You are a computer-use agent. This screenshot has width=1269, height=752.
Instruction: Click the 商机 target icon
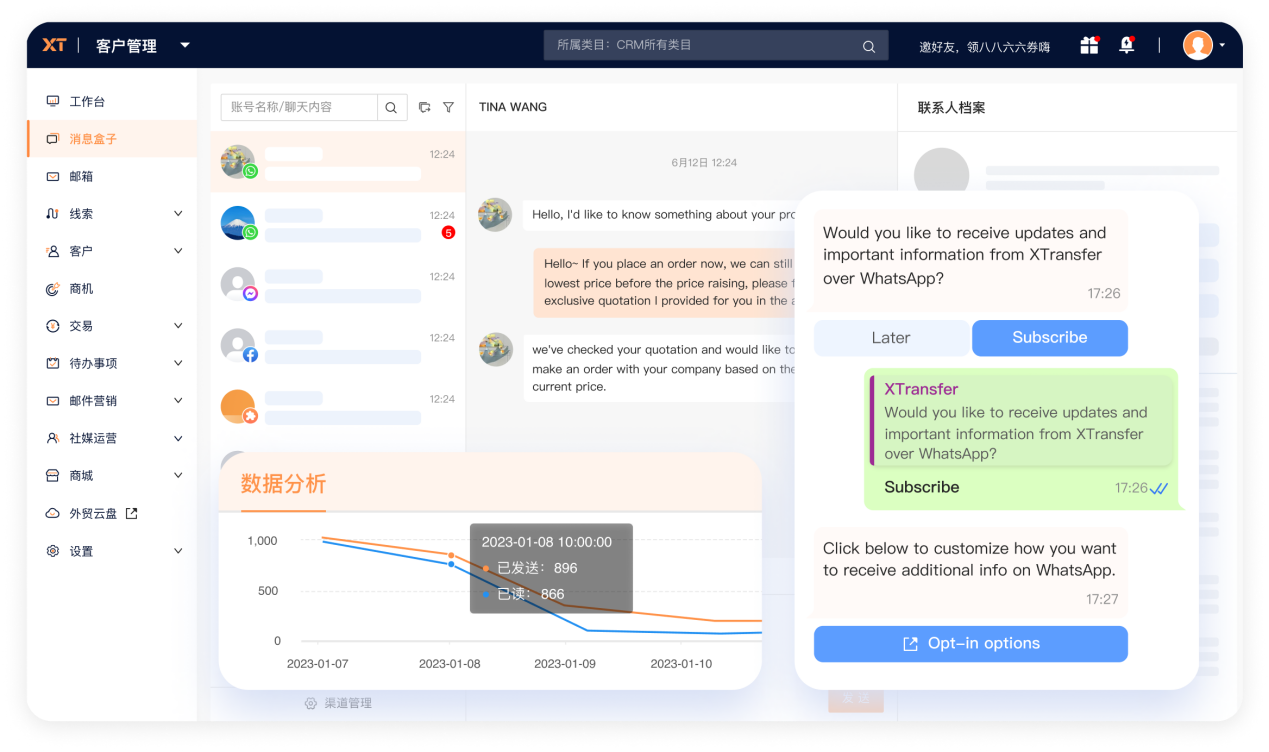pos(53,289)
